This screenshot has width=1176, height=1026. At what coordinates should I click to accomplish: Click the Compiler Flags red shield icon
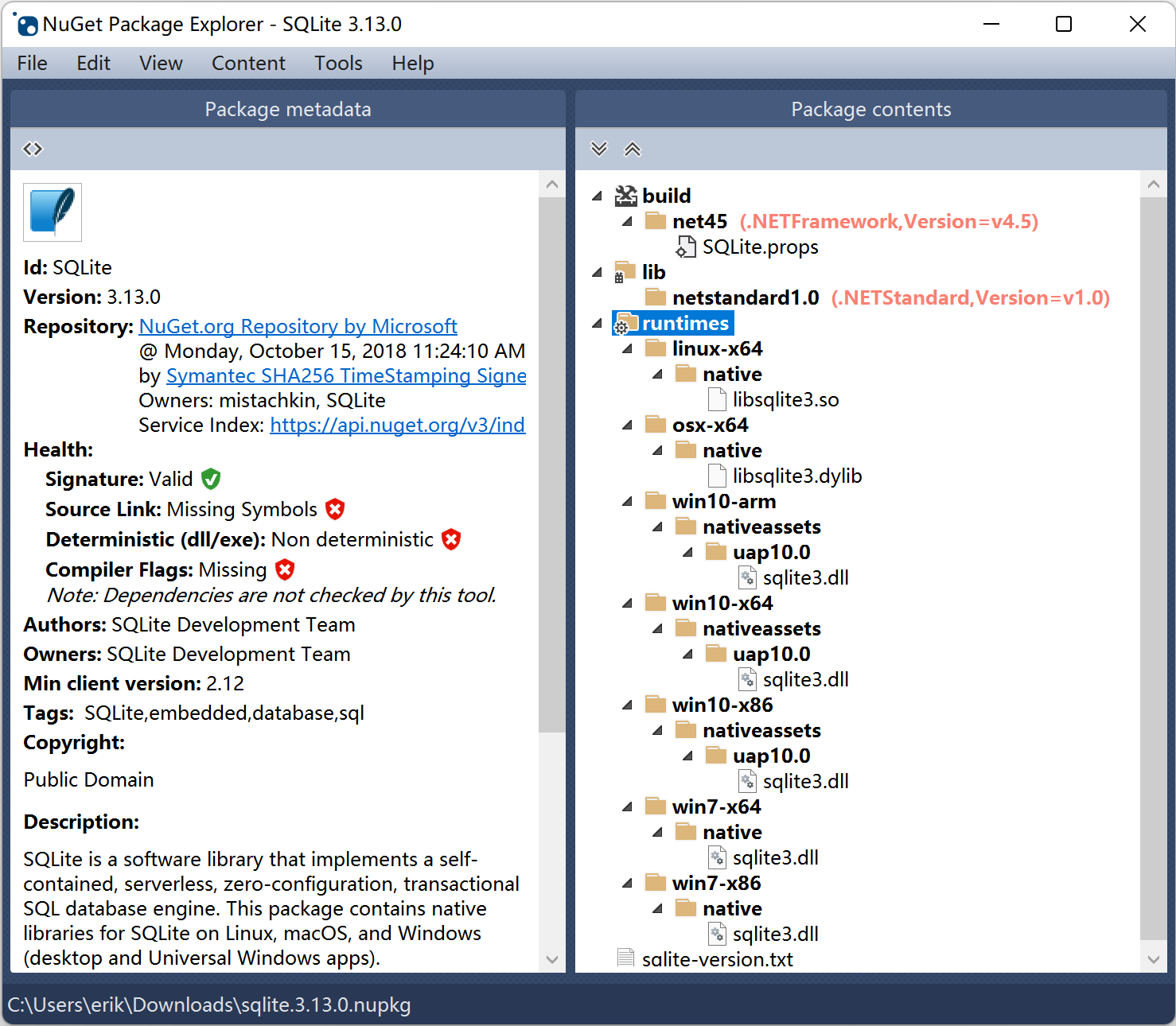pyautogui.click(x=285, y=569)
